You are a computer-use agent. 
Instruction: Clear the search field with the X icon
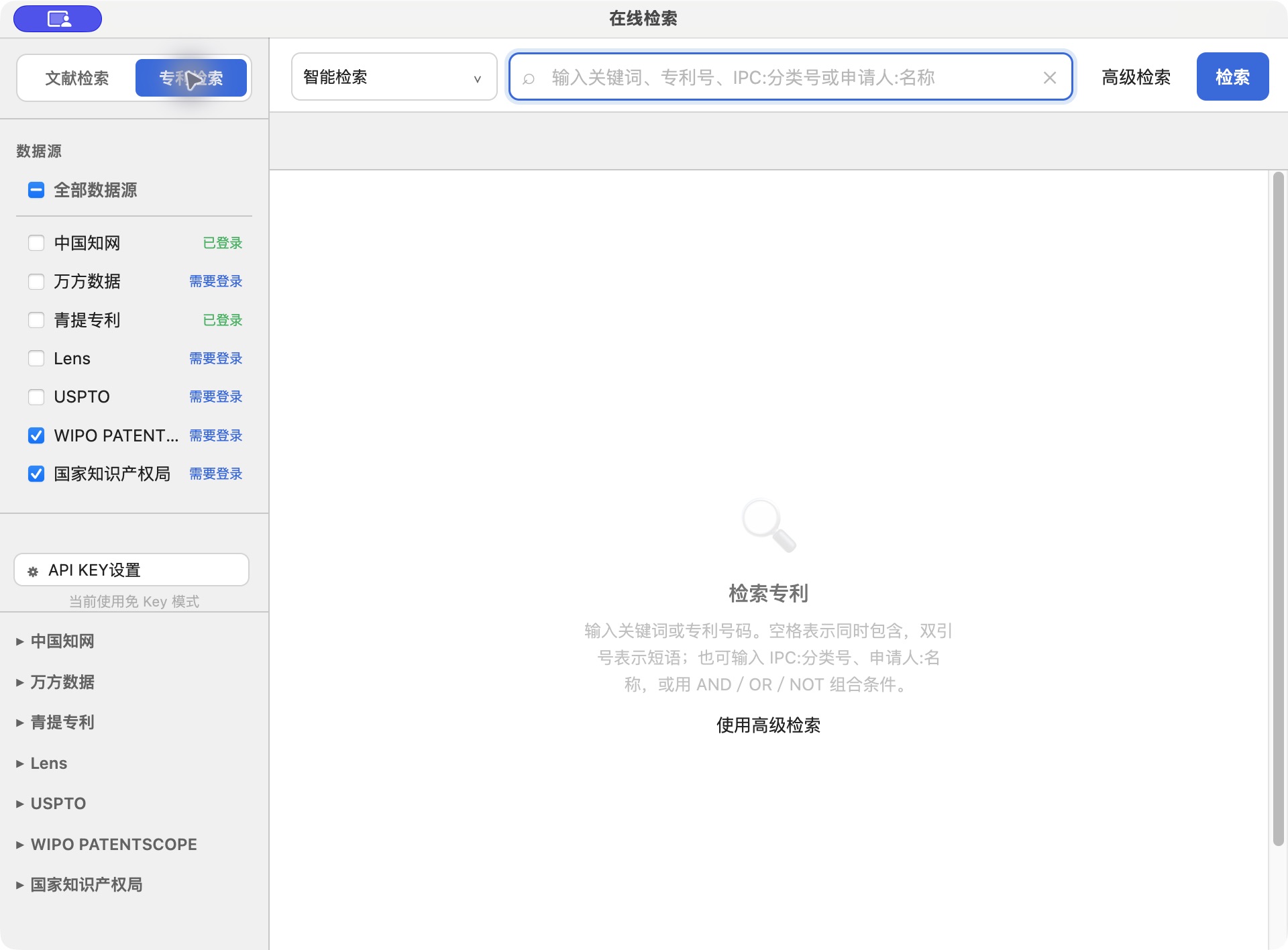coord(1050,78)
